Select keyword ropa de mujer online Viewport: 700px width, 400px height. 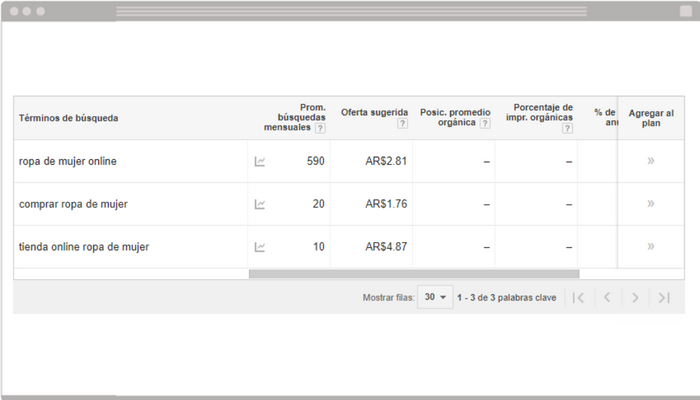coord(67,161)
